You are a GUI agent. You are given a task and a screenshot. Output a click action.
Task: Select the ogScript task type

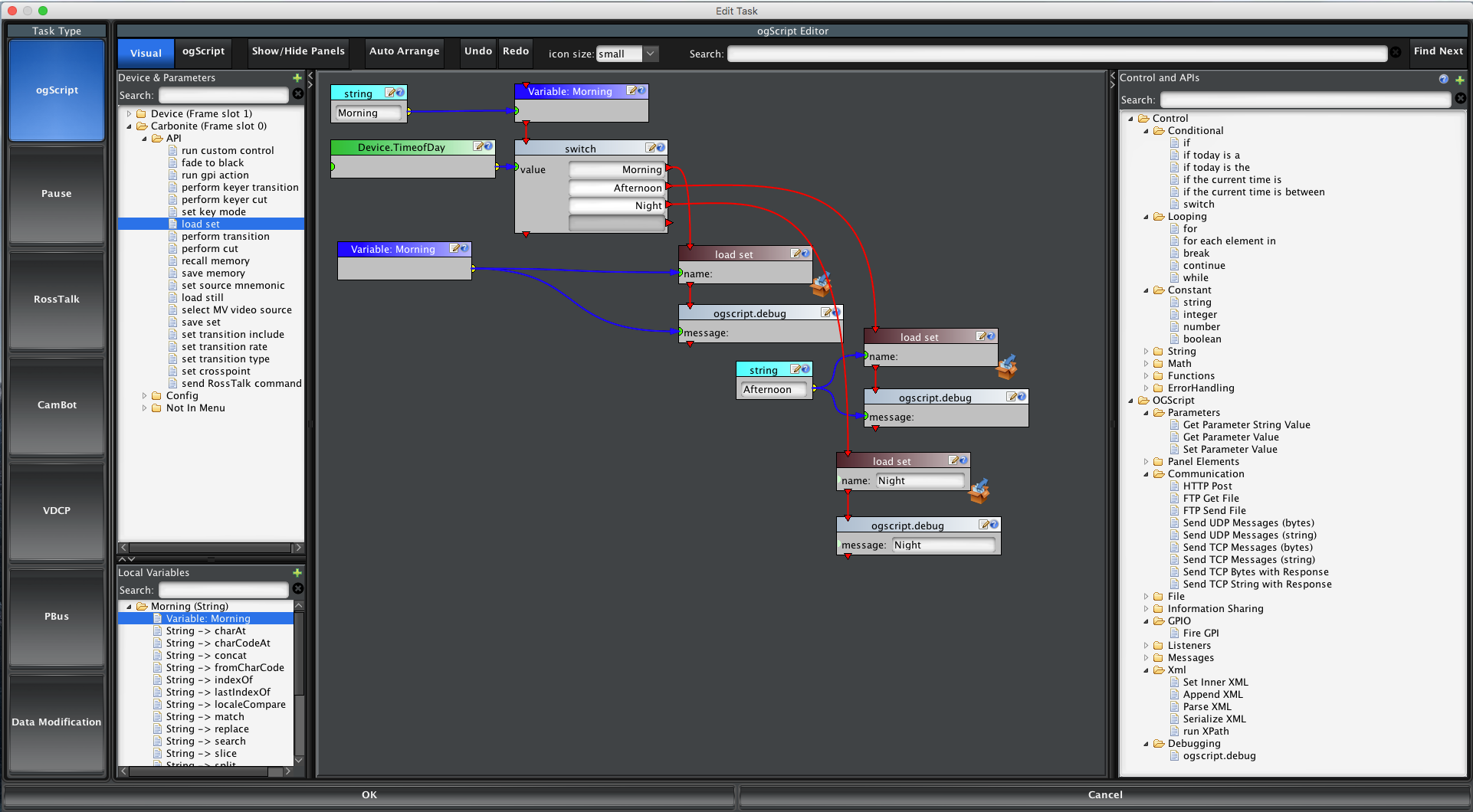(57, 90)
